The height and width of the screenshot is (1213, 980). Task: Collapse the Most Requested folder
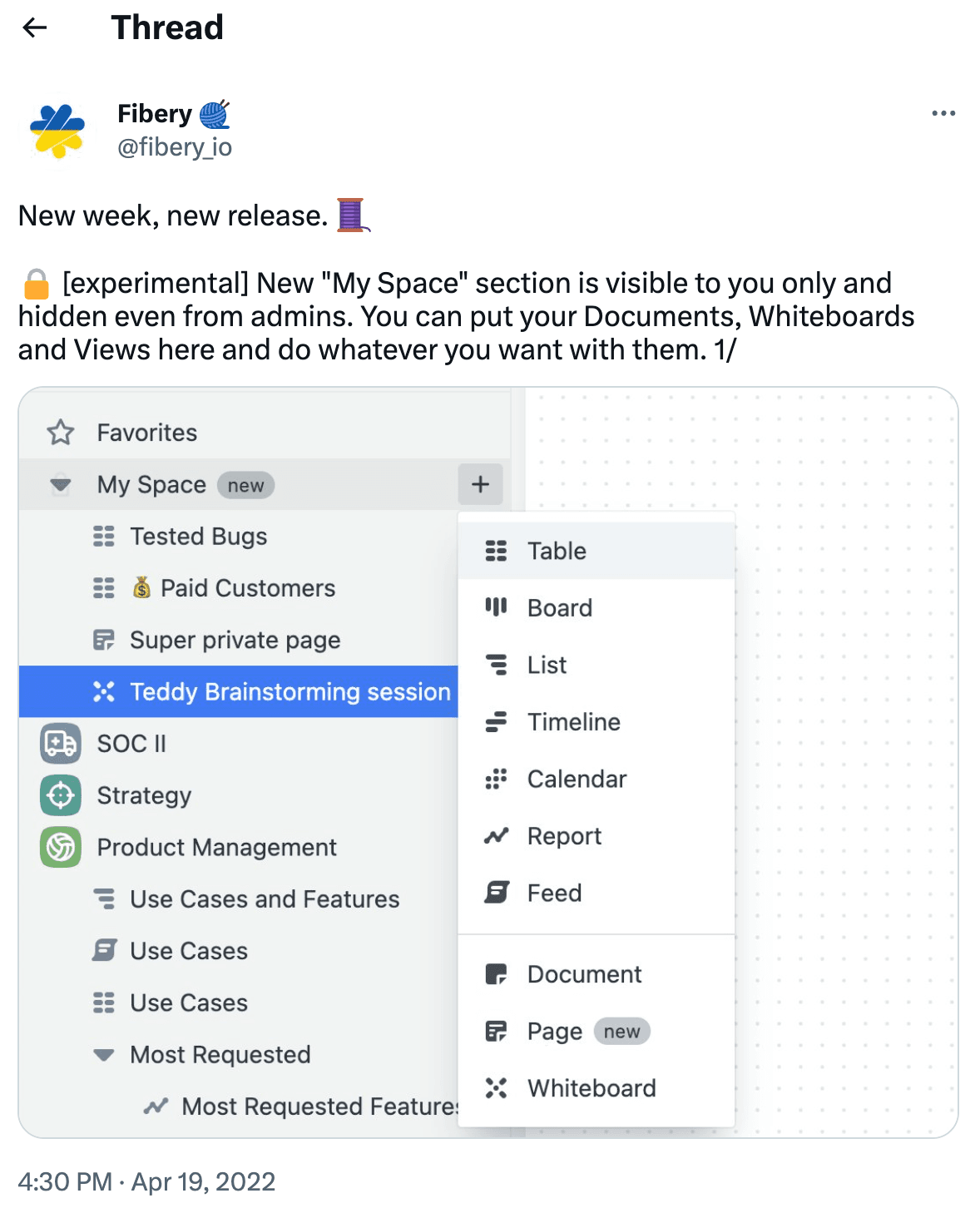tap(104, 1055)
